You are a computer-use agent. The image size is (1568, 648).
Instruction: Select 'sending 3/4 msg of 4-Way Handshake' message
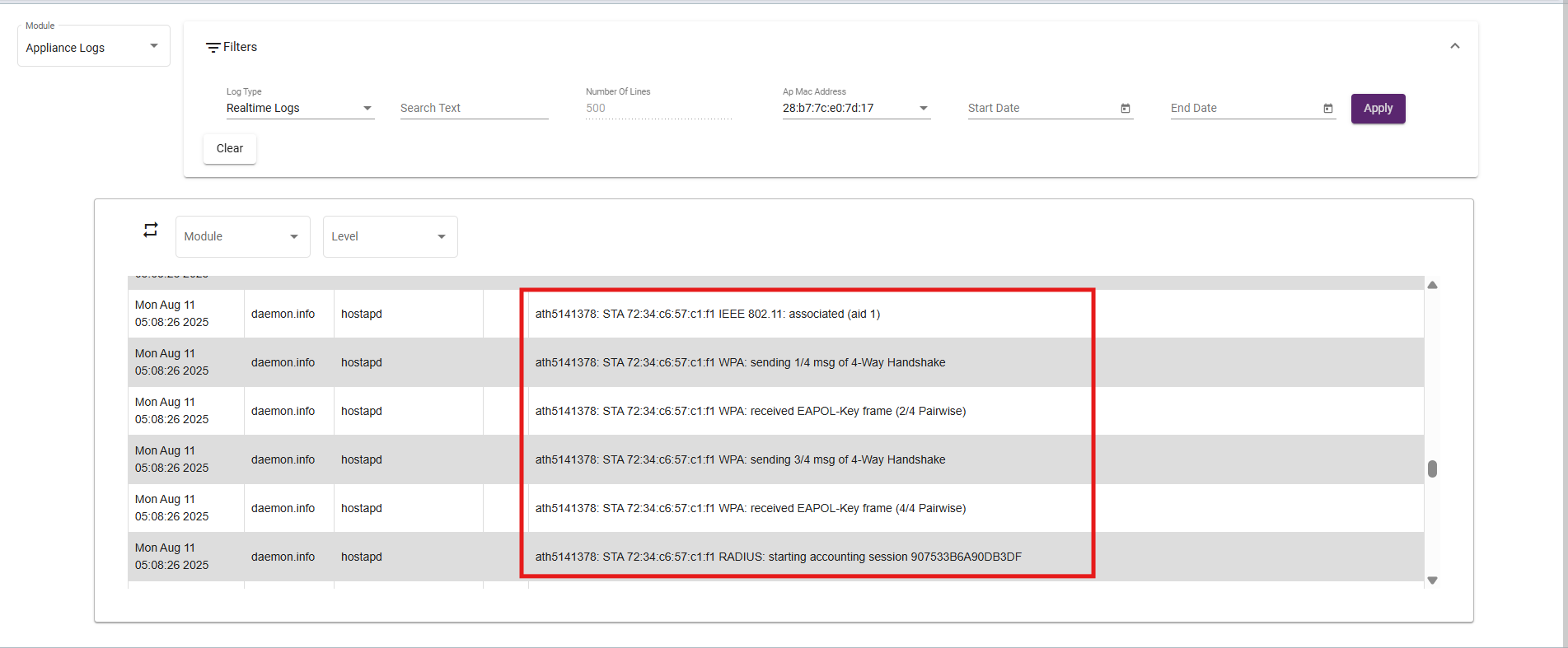pyautogui.click(x=740, y=459)
